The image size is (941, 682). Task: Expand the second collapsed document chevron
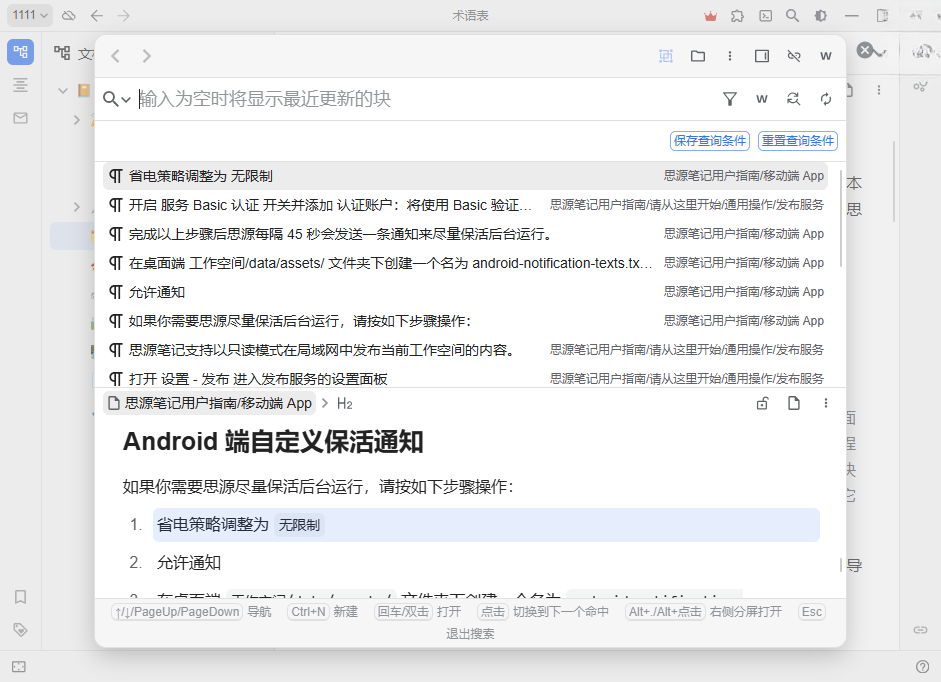click(x=76, y=207)
